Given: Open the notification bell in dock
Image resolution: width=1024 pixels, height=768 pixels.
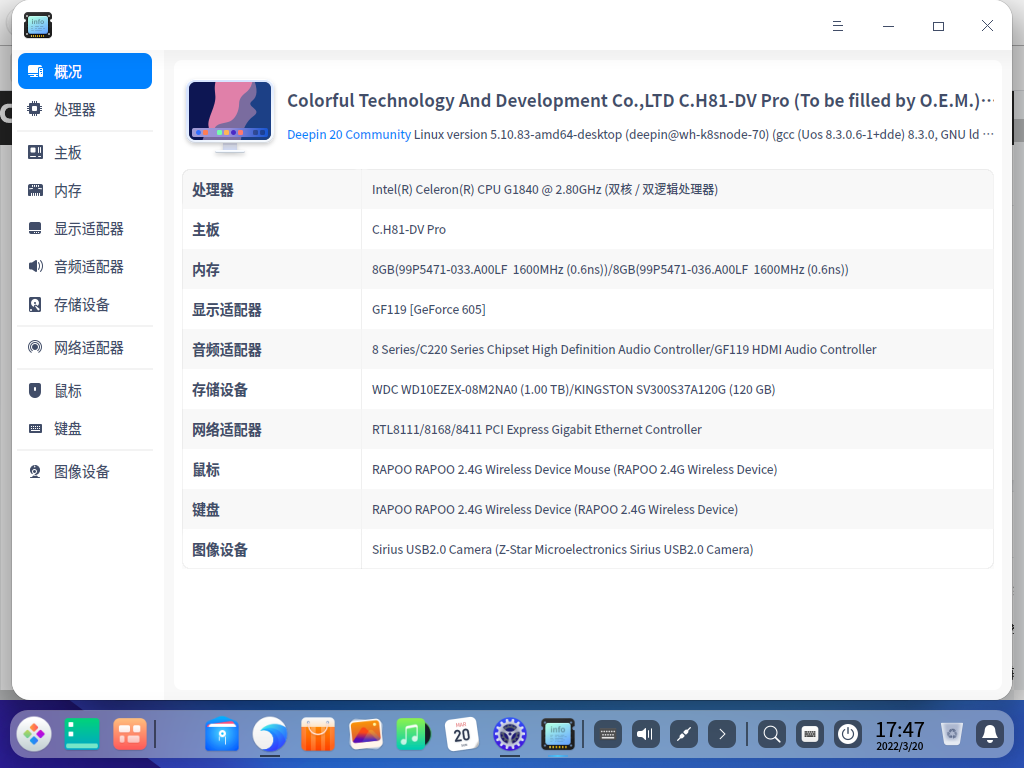Looking at the screenshot, I should coord(990,734).
